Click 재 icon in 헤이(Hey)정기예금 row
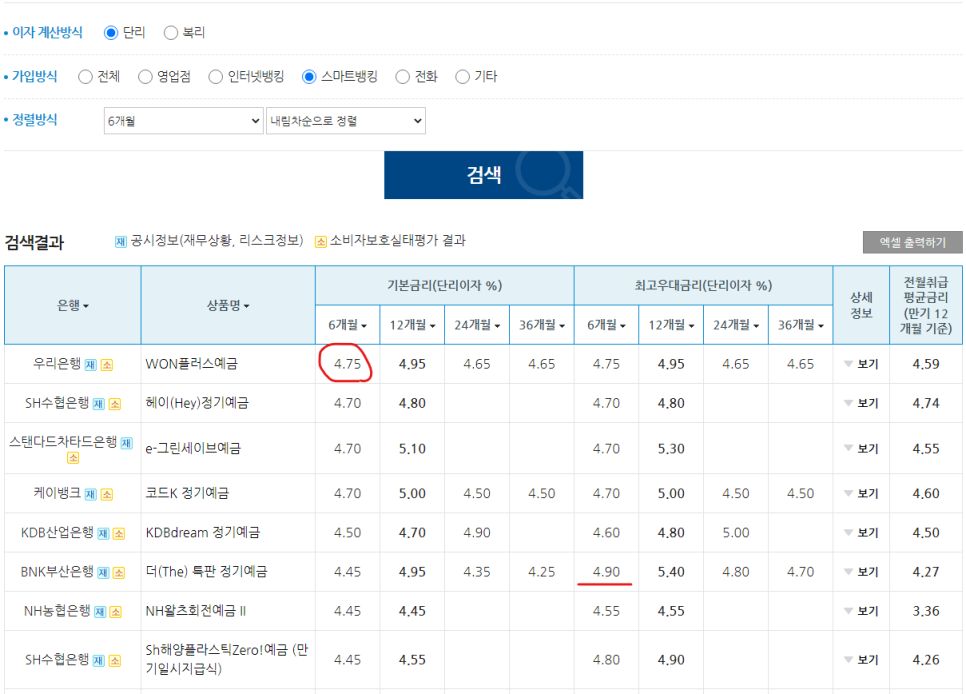The image size is (966, 694). (99, 404)
